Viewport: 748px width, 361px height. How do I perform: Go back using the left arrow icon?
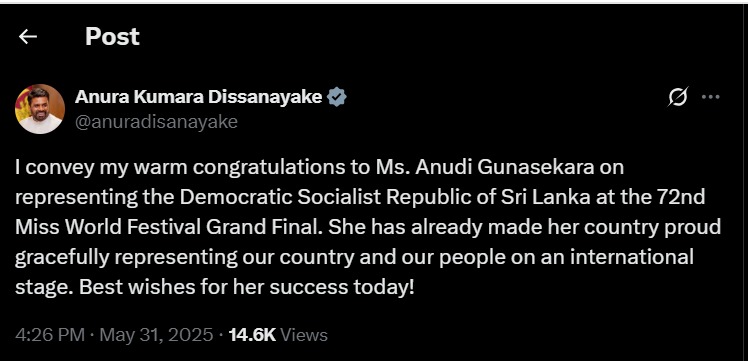(28, 37)
